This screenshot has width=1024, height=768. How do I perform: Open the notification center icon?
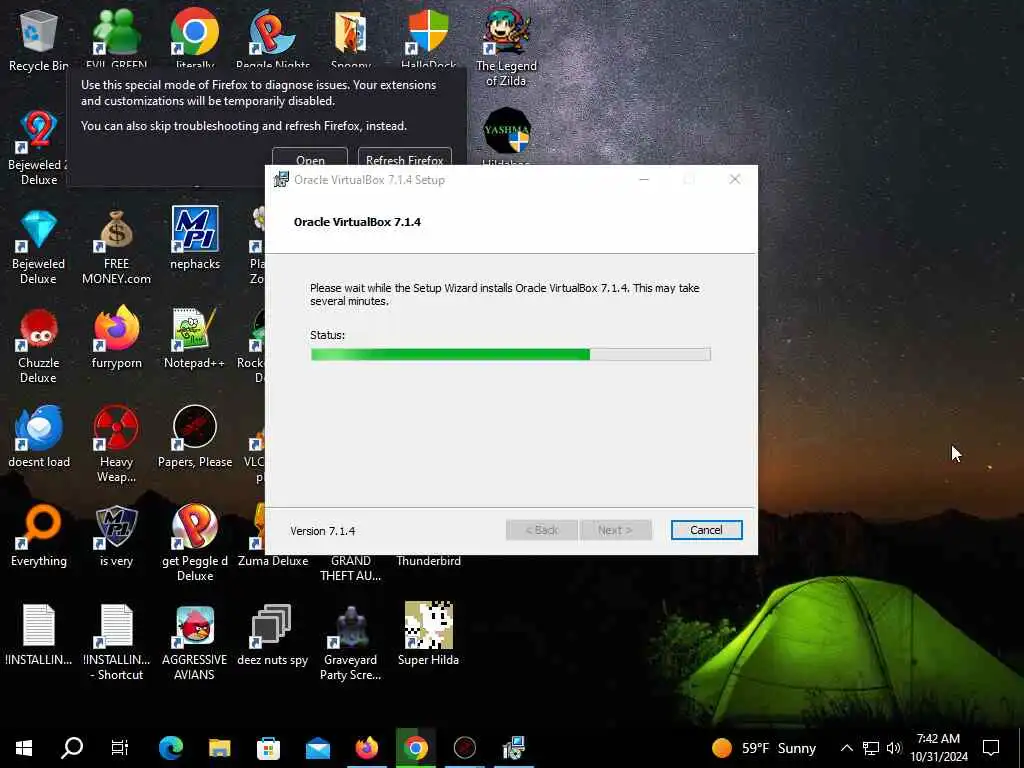(x=991, y=748)
